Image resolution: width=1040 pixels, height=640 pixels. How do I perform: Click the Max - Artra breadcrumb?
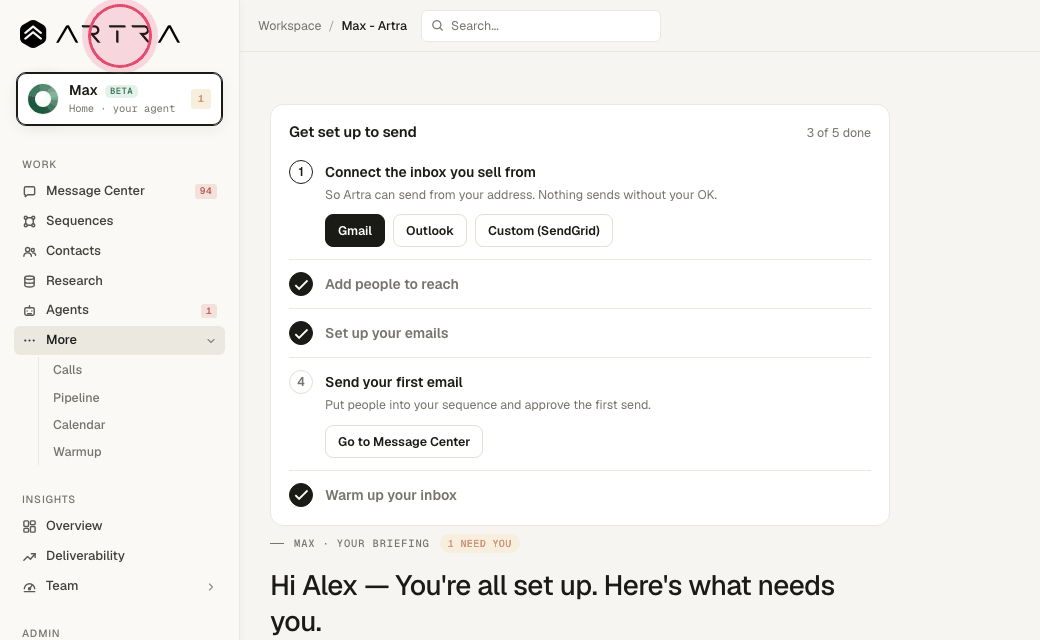374,26
